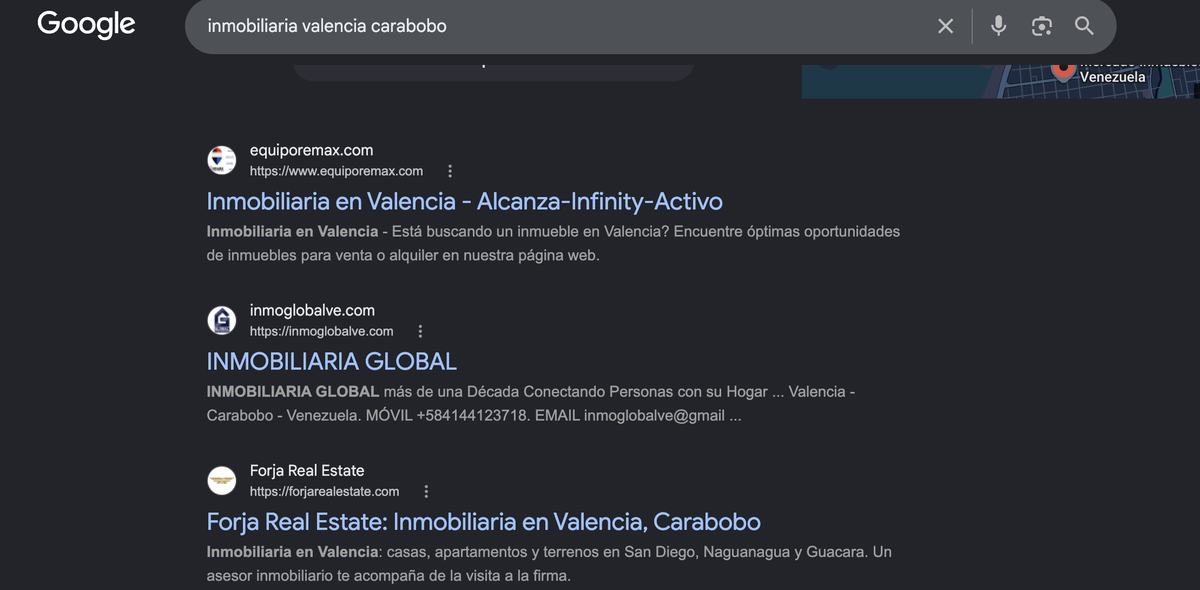Open more options for equiporemax.com result
Viewport: 1200px width, 590px height.
coord(450,171)
